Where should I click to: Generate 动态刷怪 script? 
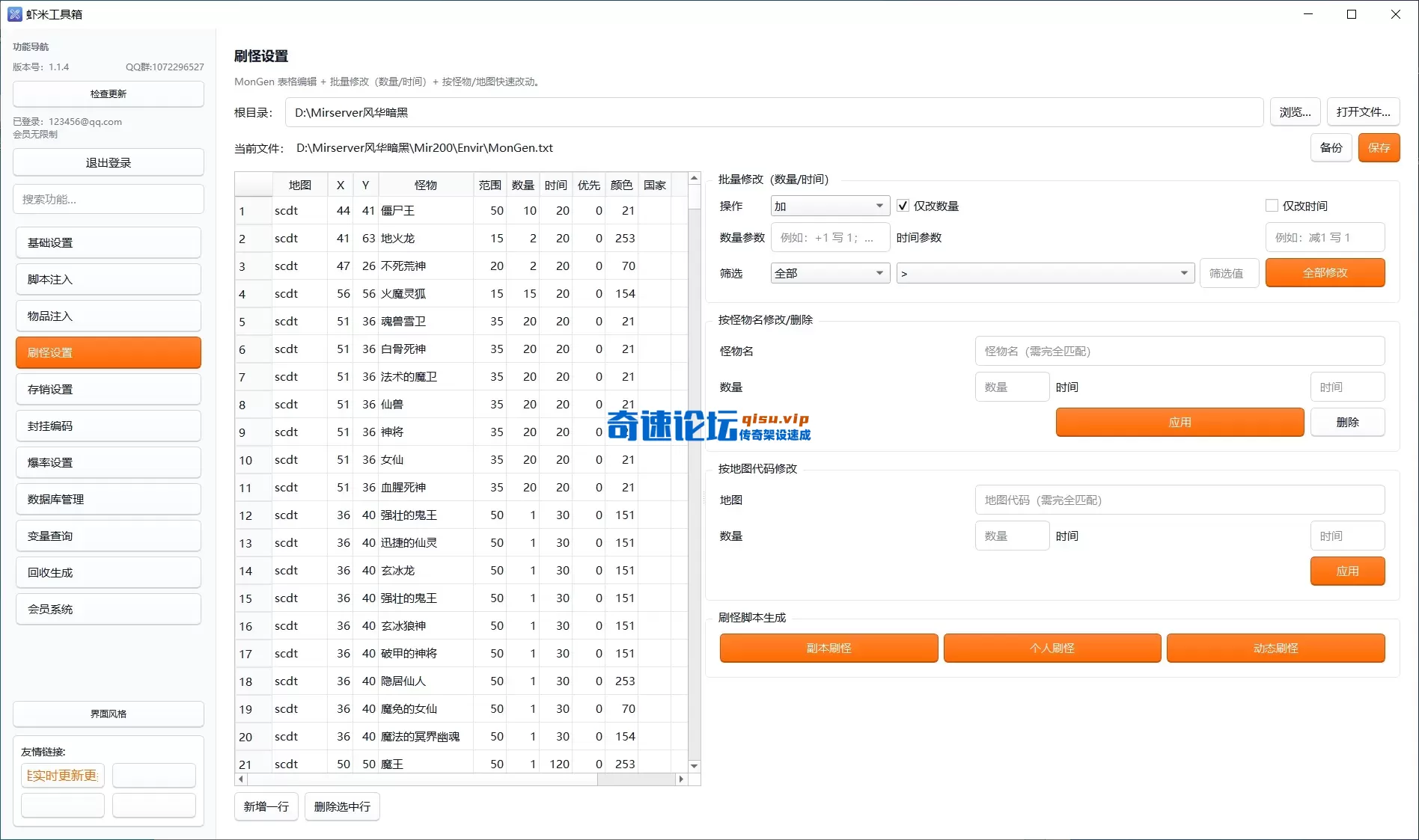point(1275,648)
